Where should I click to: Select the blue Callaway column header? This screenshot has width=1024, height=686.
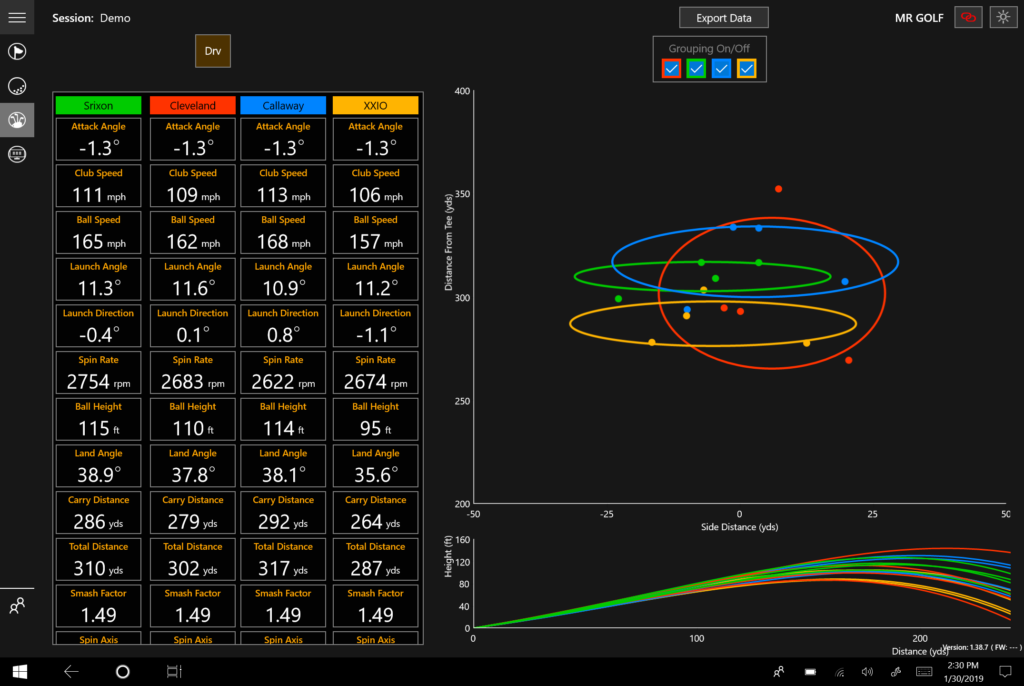point(283,105)
